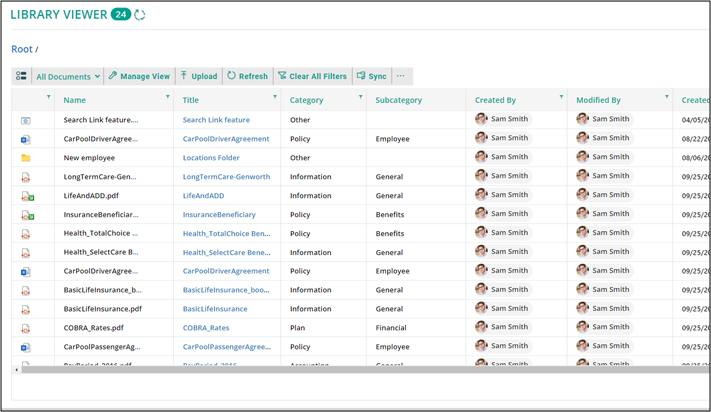711x412 pixels.
Task: Click the PDF icon for LongTermCare-Gen row
Action: pyautogui.click(x=26, y=177)
